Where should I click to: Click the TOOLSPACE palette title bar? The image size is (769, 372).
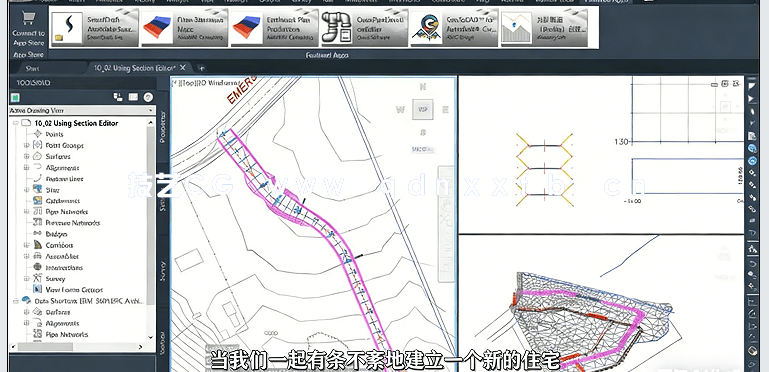coord(82,83)
